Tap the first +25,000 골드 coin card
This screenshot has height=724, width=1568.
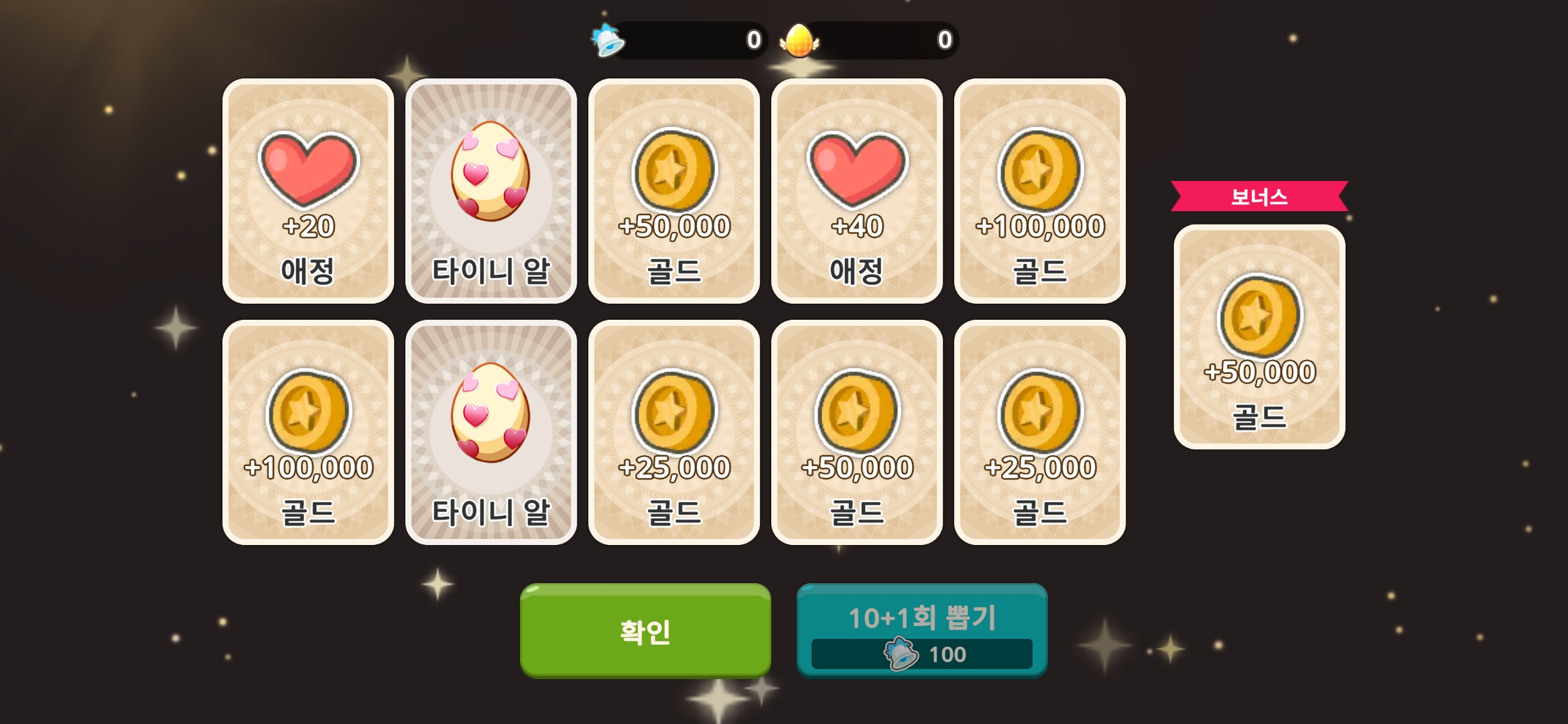coord(674,432)
